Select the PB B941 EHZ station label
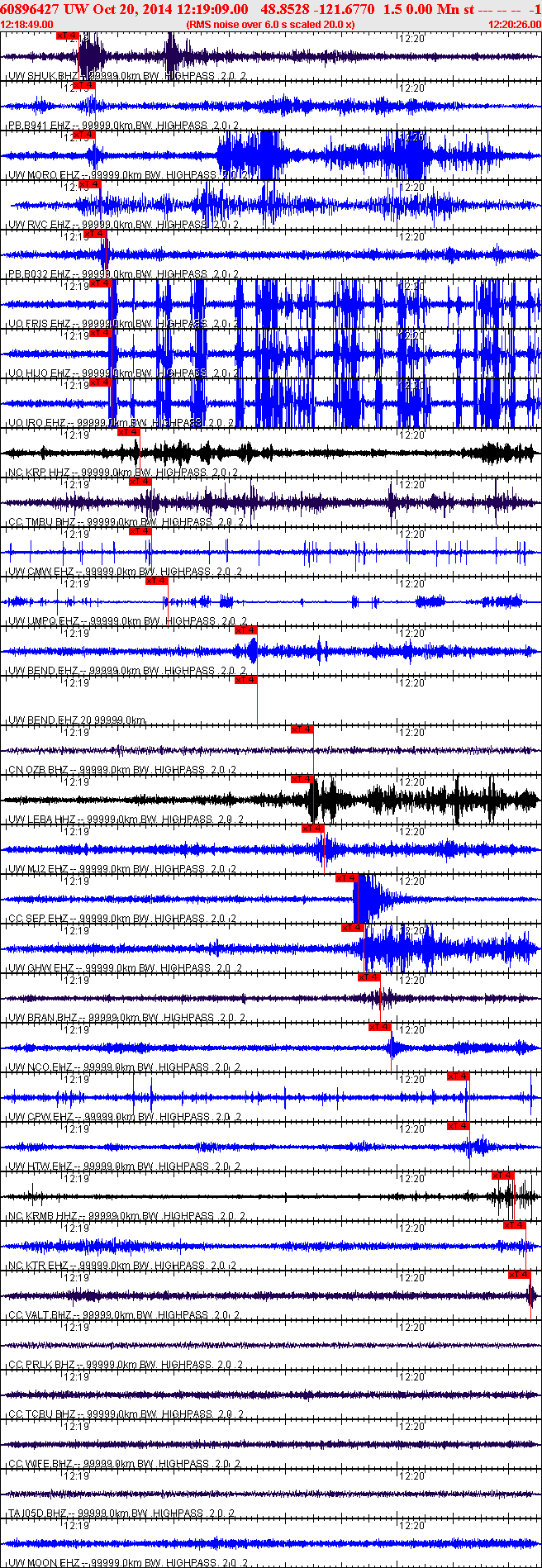The width and height of the screenshot is (542, 1568). point(123,126)
